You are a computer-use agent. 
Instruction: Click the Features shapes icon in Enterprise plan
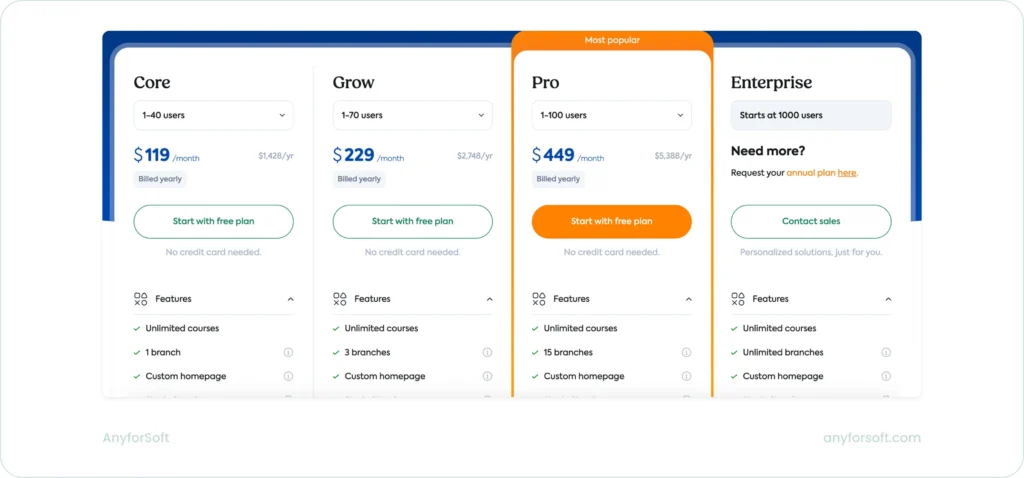tap(738, 299)
